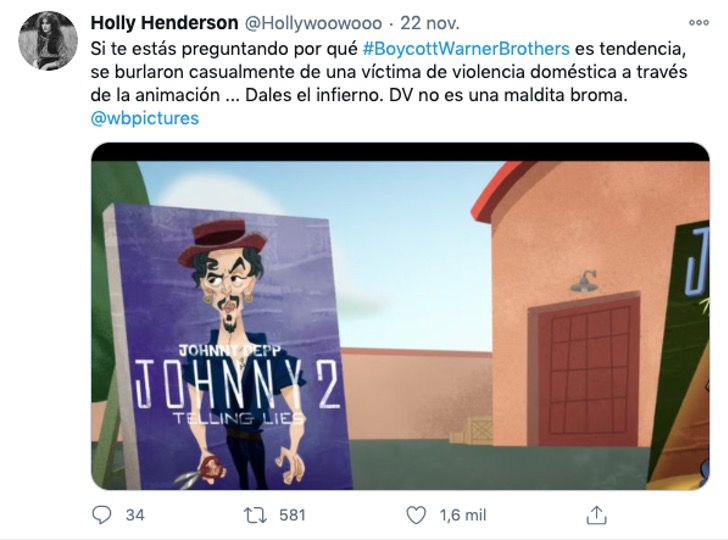
Task: Click the cartoon character's red hat
Action: point(222,241)
